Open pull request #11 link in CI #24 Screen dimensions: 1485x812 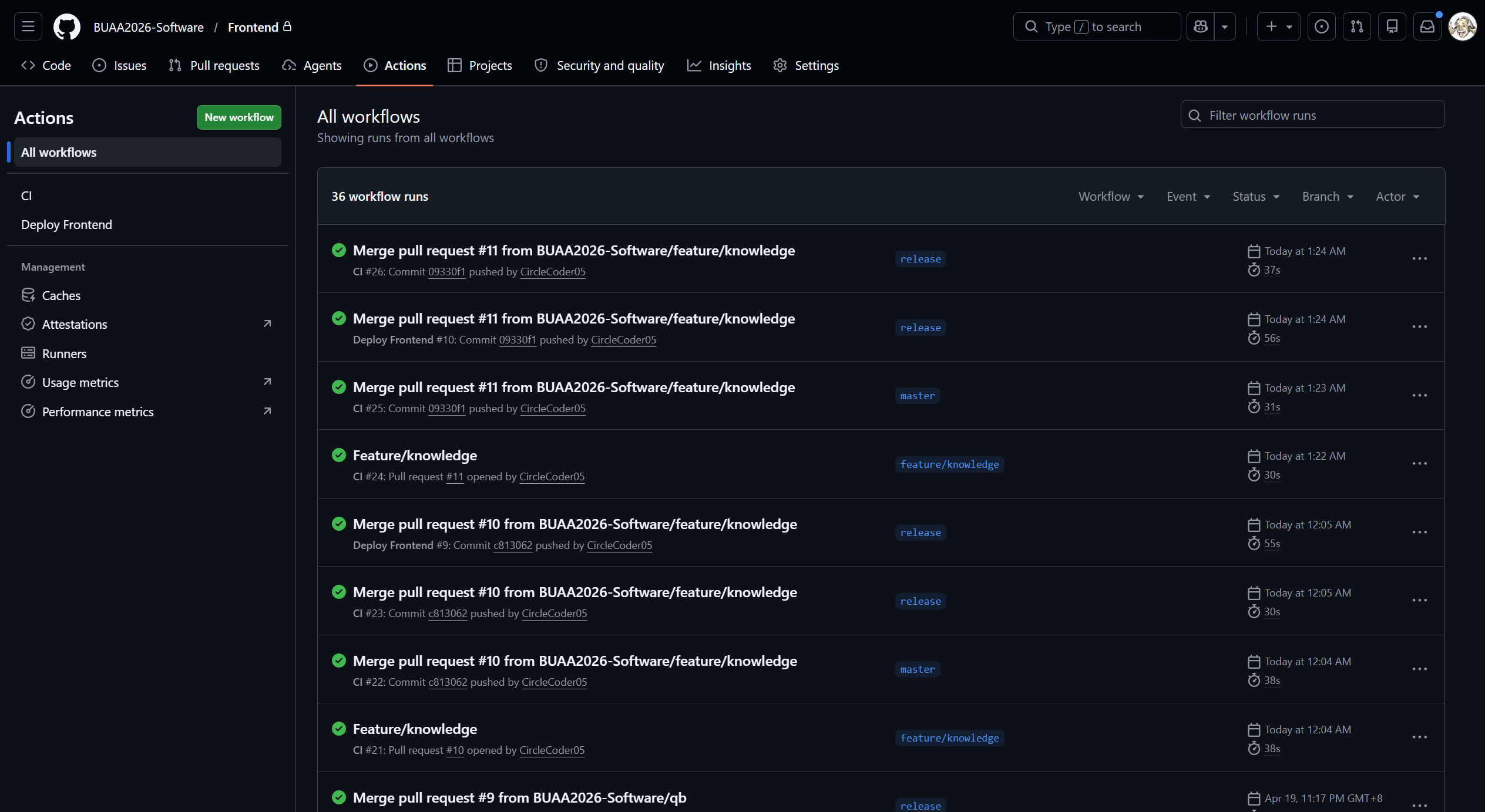point(455,476)
